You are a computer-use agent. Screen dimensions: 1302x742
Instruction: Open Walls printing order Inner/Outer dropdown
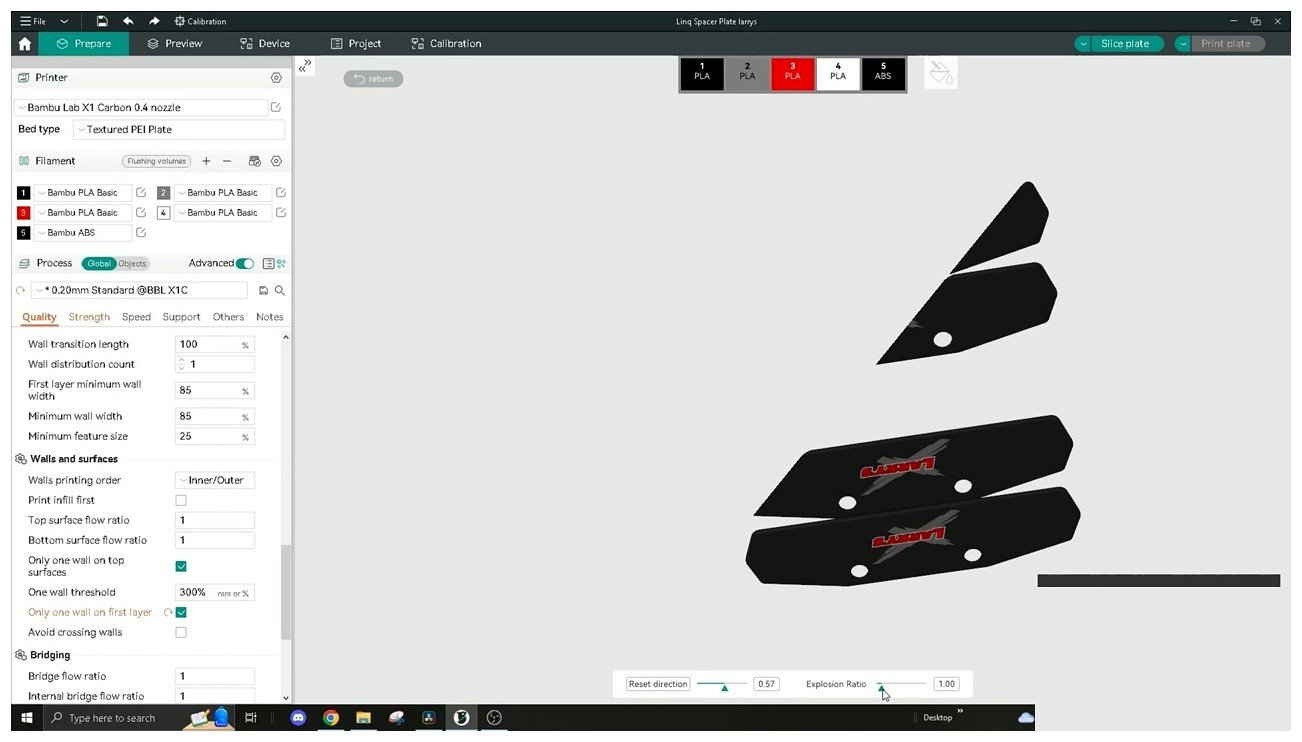point(215,480)
